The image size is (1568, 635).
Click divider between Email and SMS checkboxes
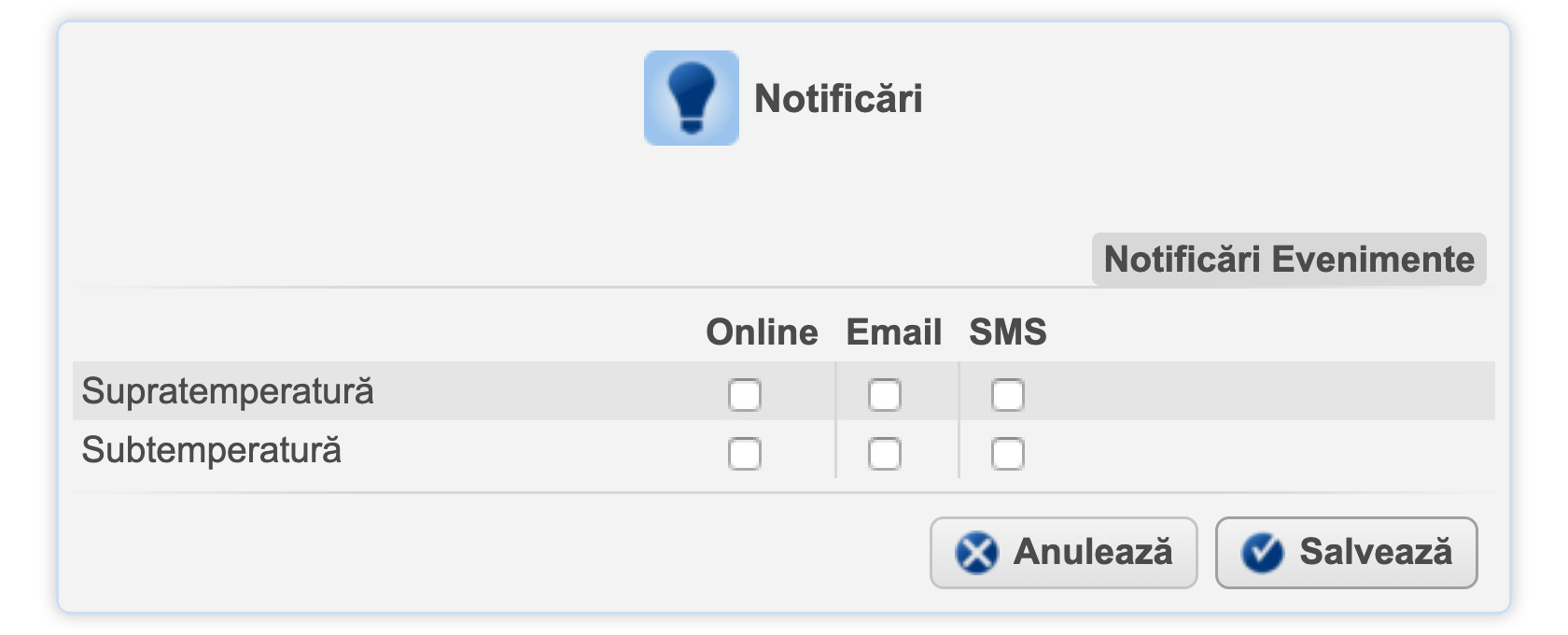click(959, 422)
